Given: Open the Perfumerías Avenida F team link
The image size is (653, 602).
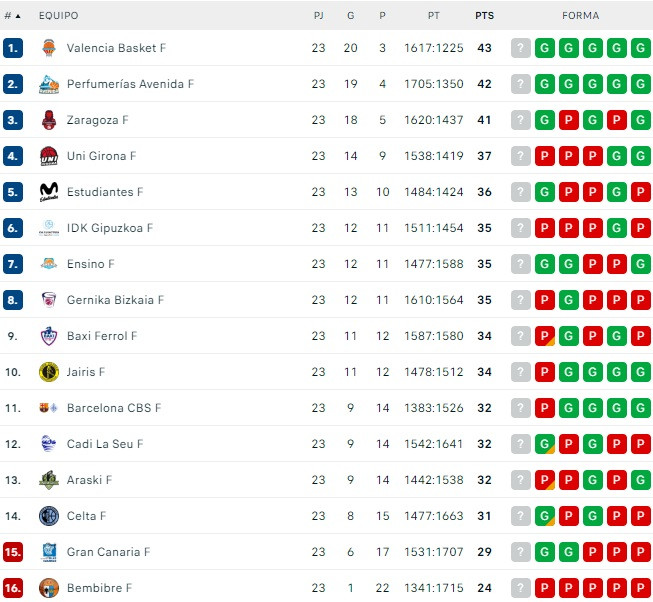Looking at the screenshot, I should coord(130,84).
